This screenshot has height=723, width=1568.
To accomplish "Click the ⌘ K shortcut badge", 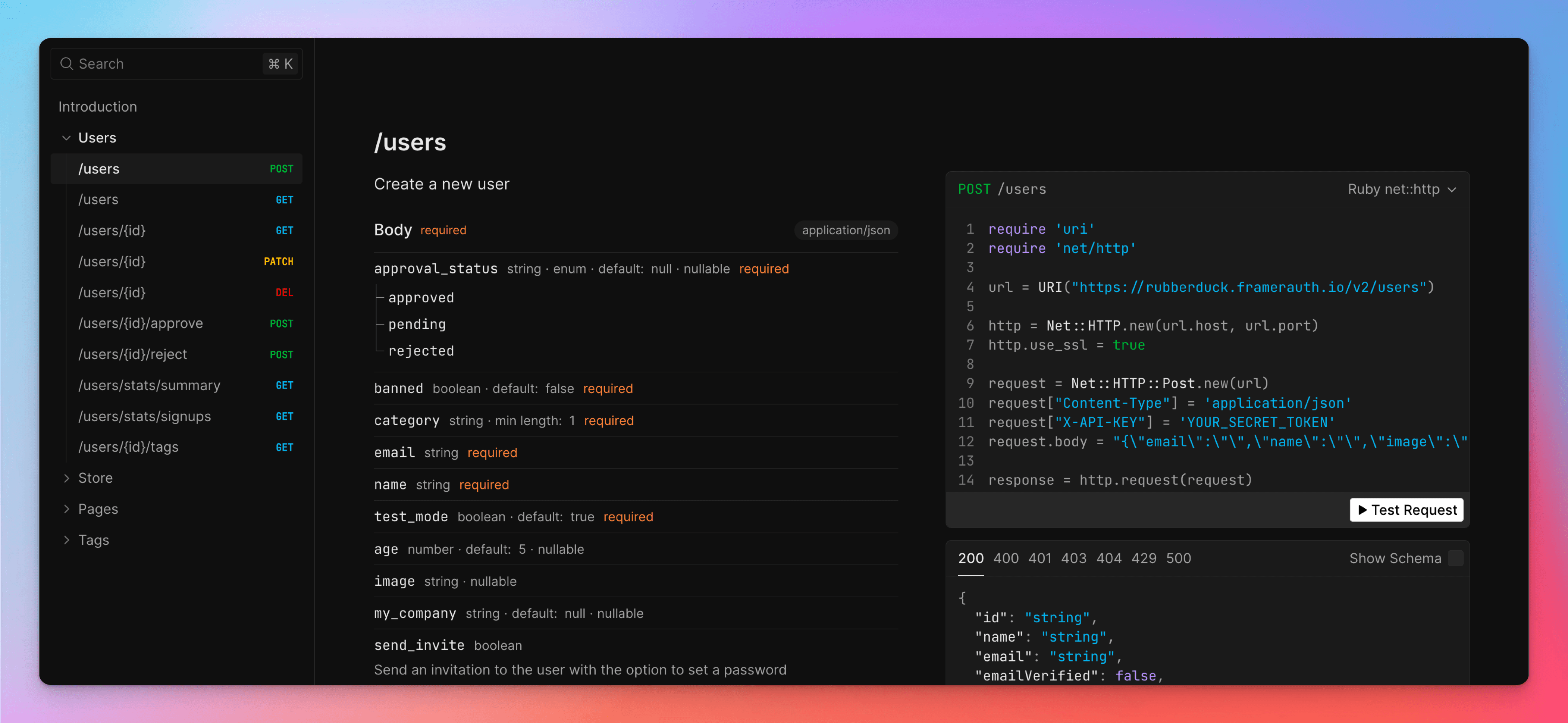I will [280, 64].
